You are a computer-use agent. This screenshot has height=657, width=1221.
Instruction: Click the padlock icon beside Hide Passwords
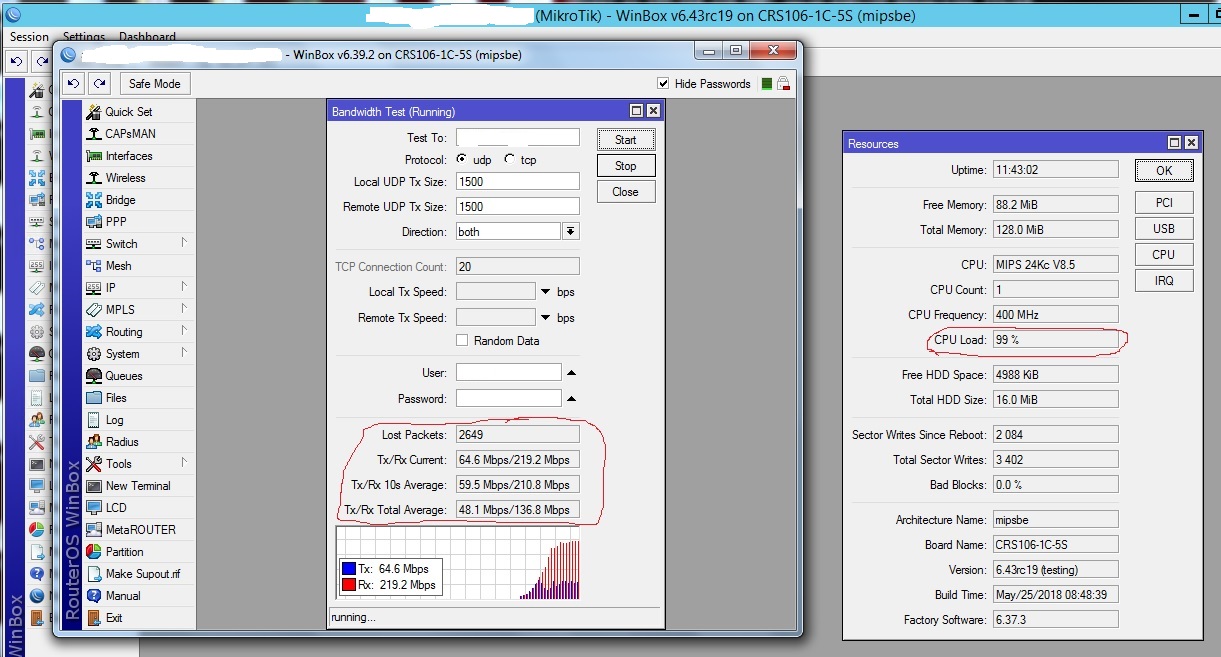click(x=784, y=84)
